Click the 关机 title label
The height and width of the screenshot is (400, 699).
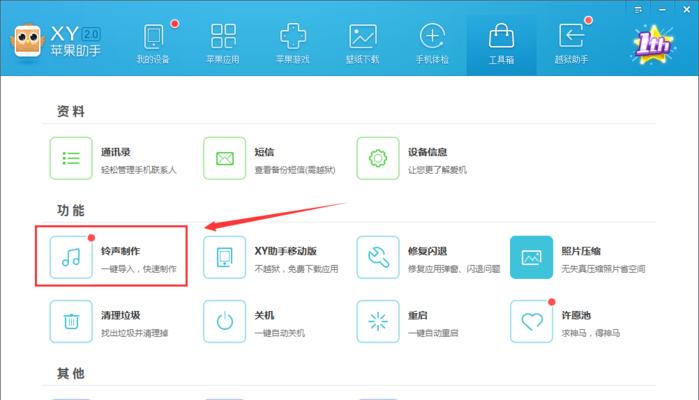264,315
